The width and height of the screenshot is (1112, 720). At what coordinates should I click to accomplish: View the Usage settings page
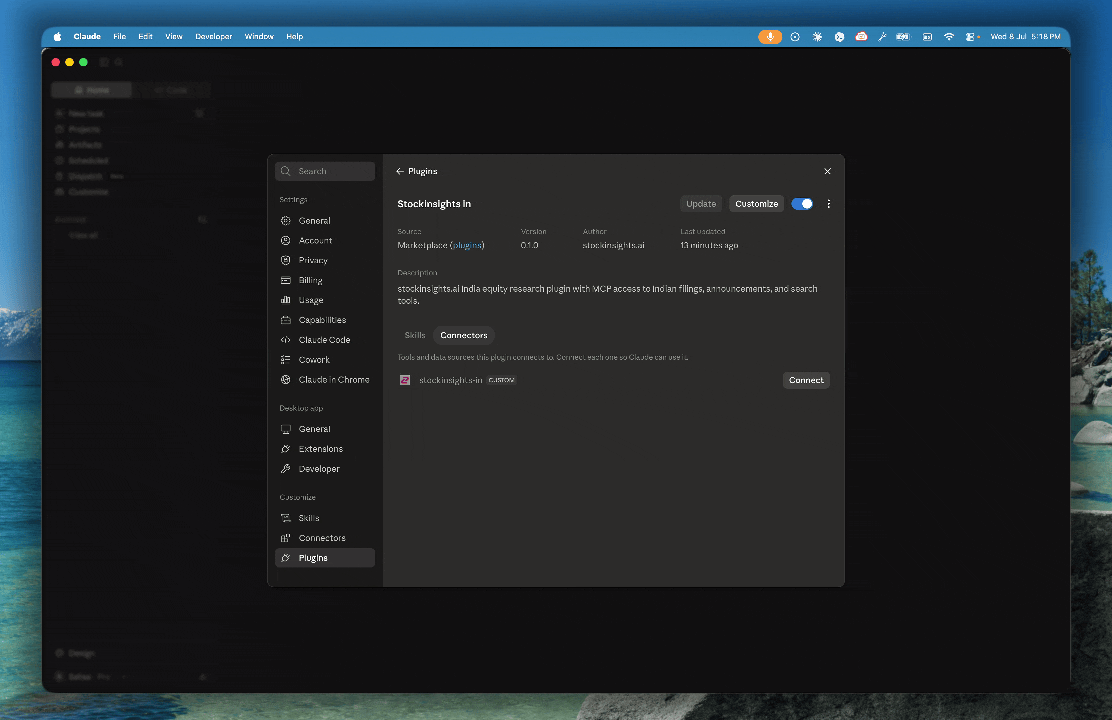pos(324,300)
